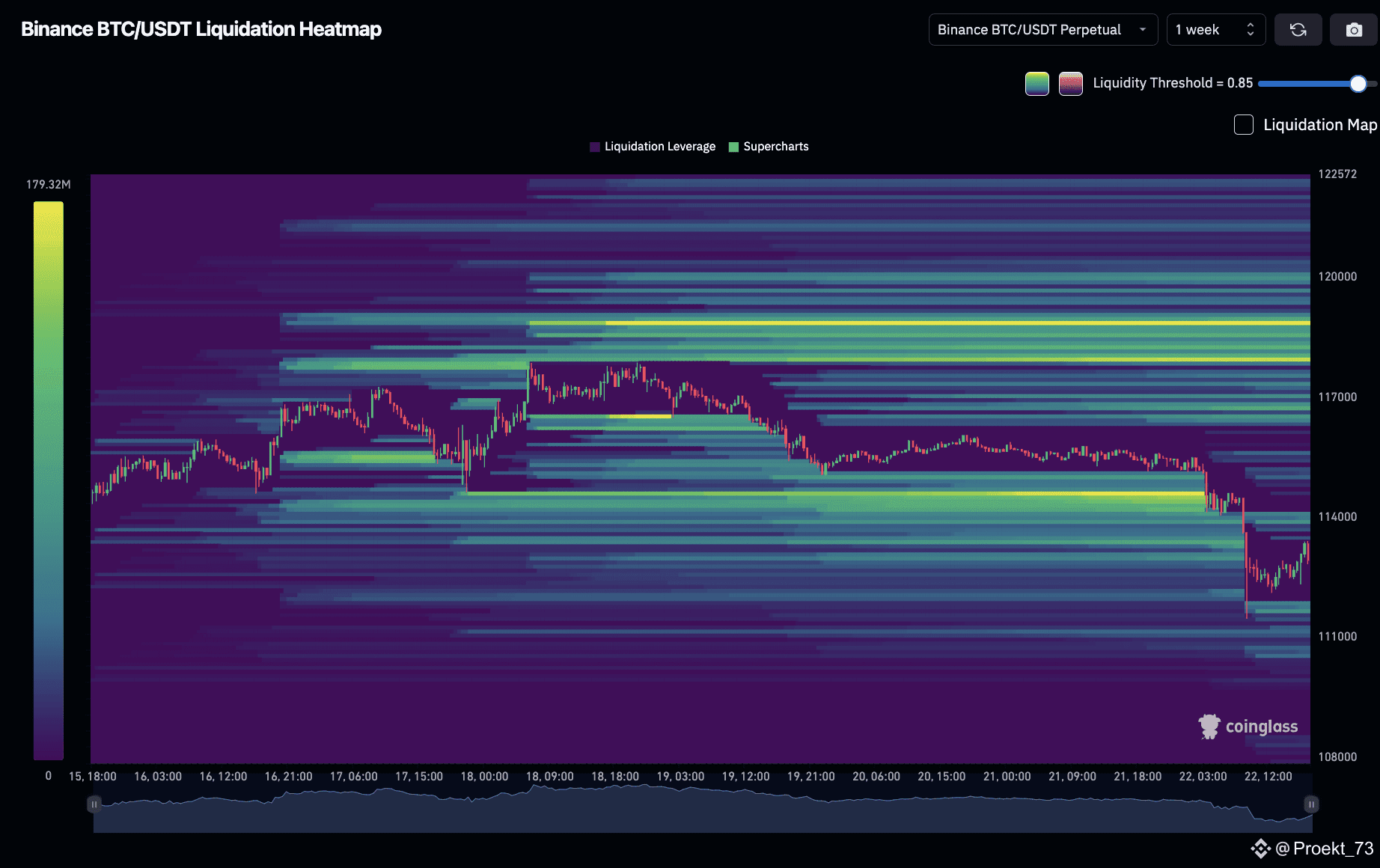Screen dimensions: 1380x868
Task: Click the 117000 price axis label
Action: tap(1337, 397)
